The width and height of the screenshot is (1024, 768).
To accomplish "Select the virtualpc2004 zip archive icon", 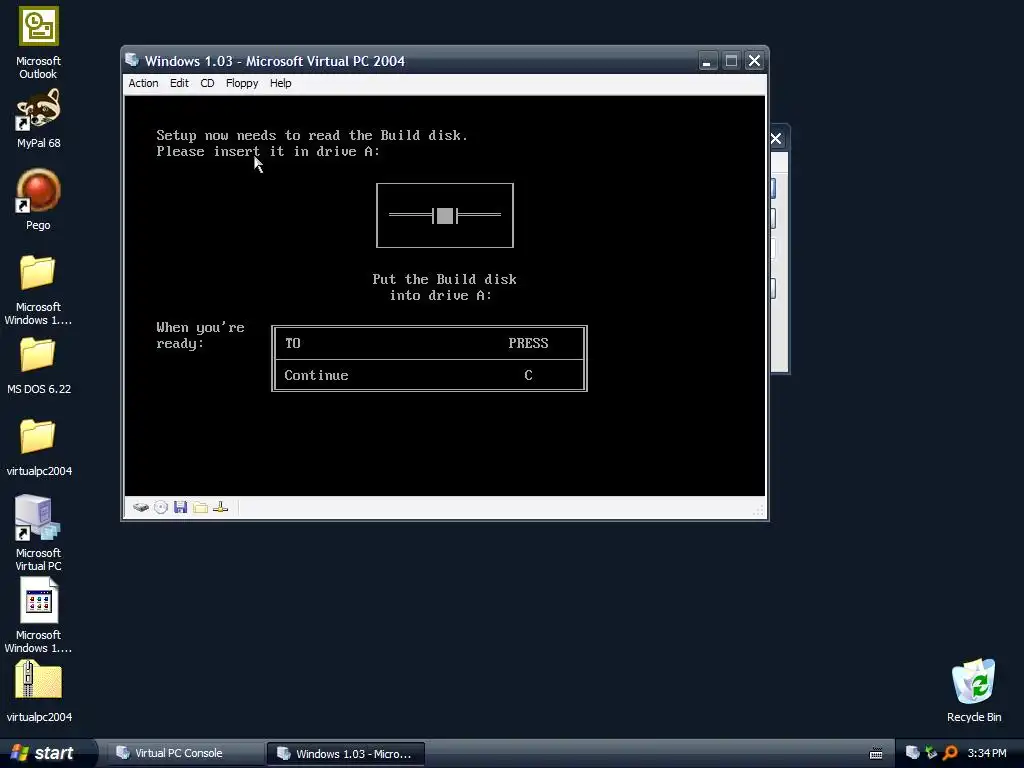I will coord(39,692).
